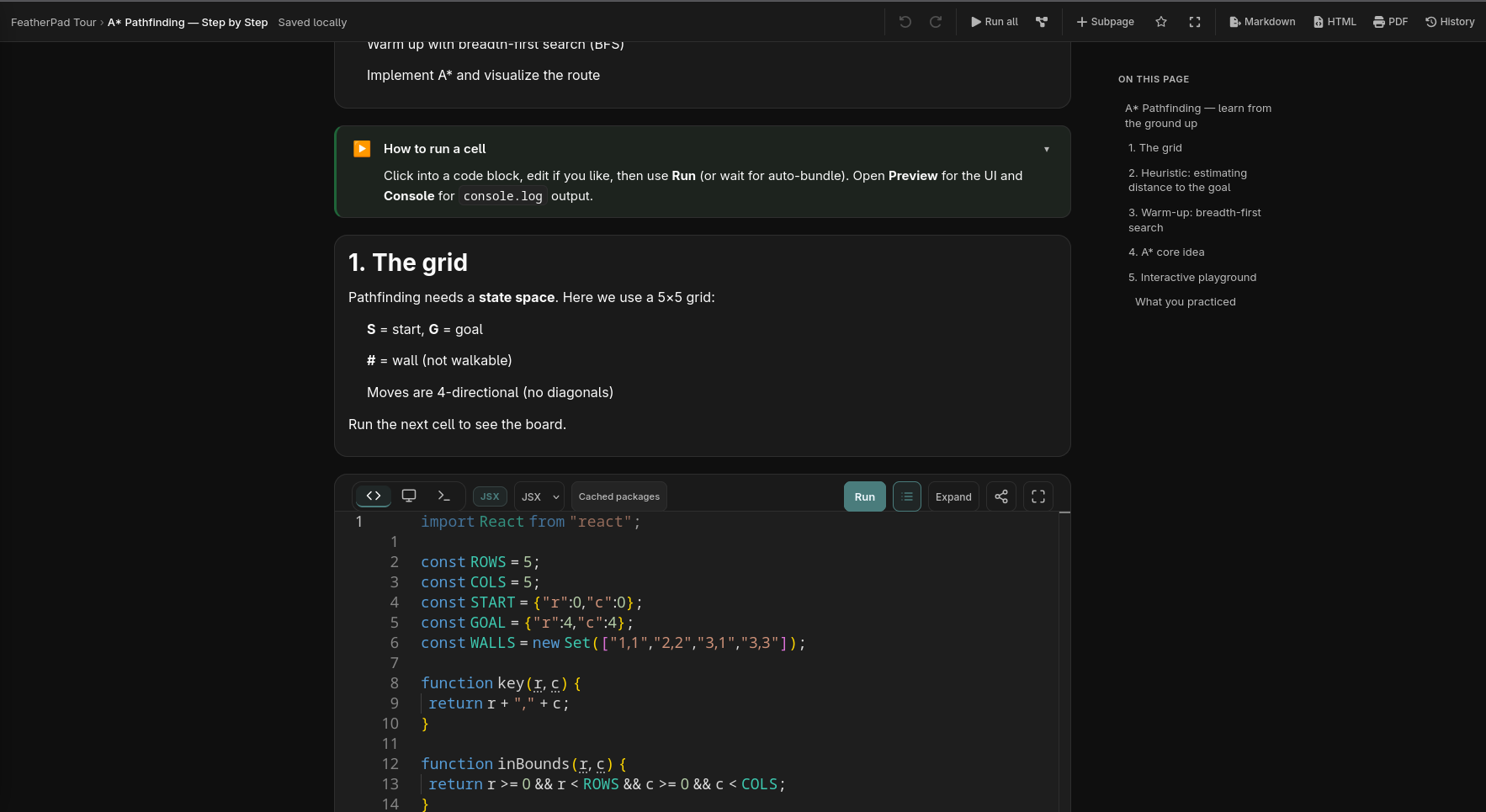1486x812 pixels.
Task: Export the page as HTML
Action: pos(1335,22)
